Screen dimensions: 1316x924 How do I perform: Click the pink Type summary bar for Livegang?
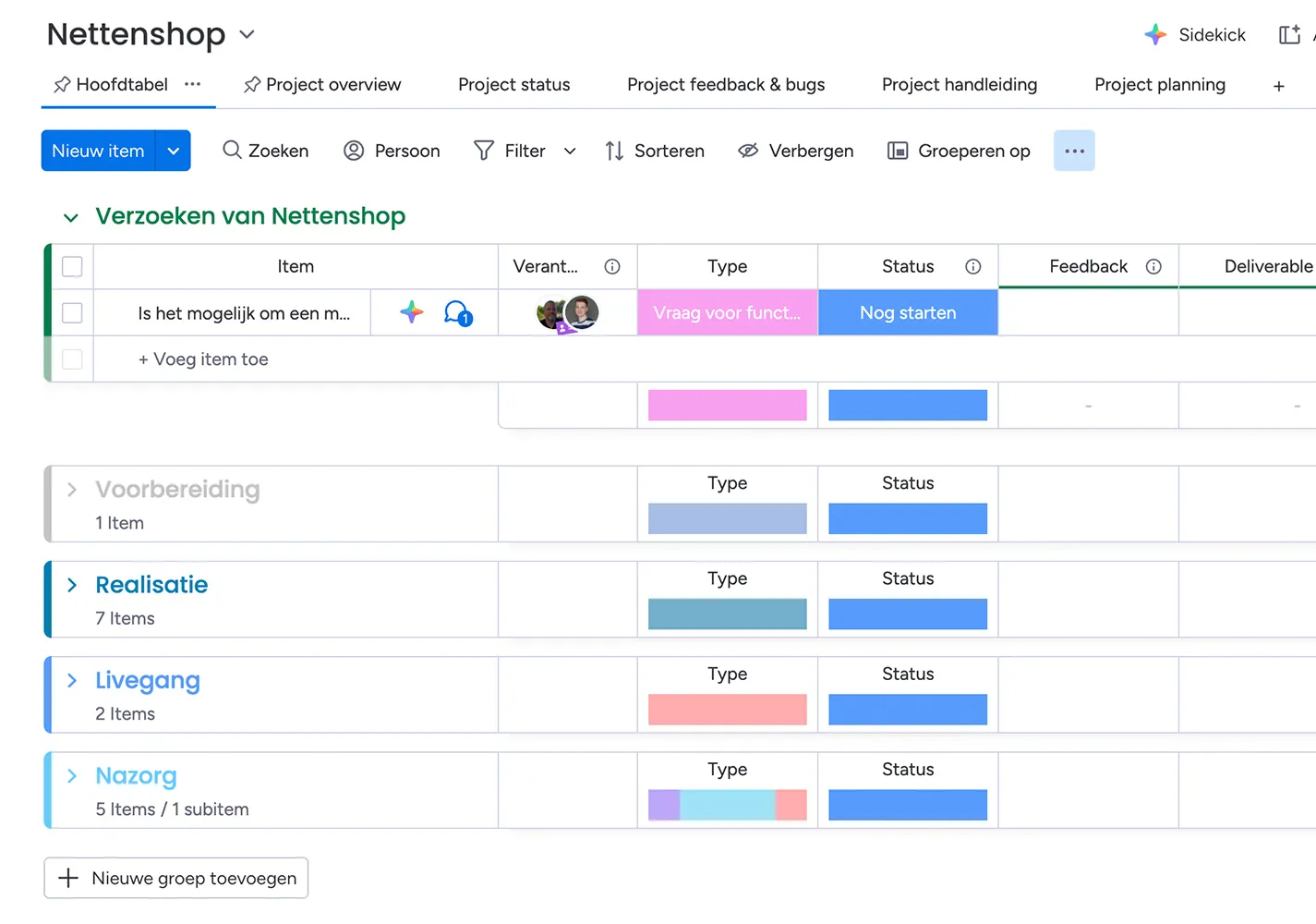point(727,710)
